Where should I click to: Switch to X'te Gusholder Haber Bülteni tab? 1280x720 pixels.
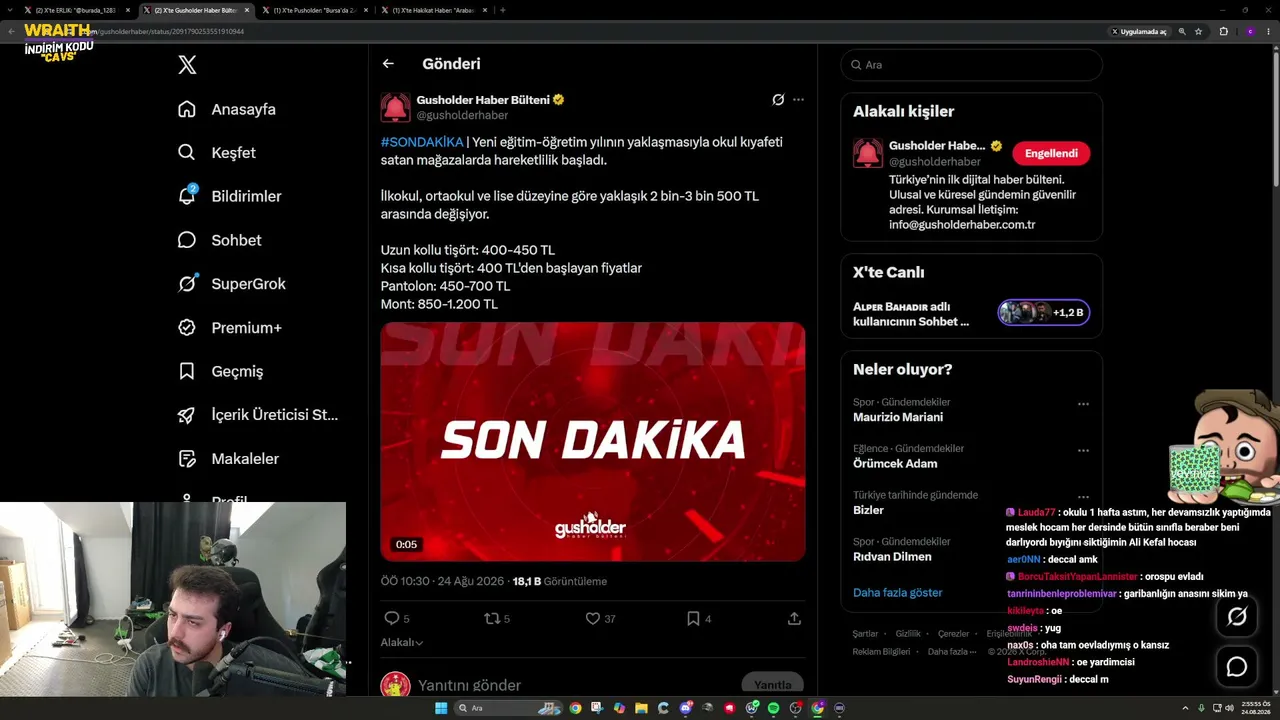pos(195,10)
